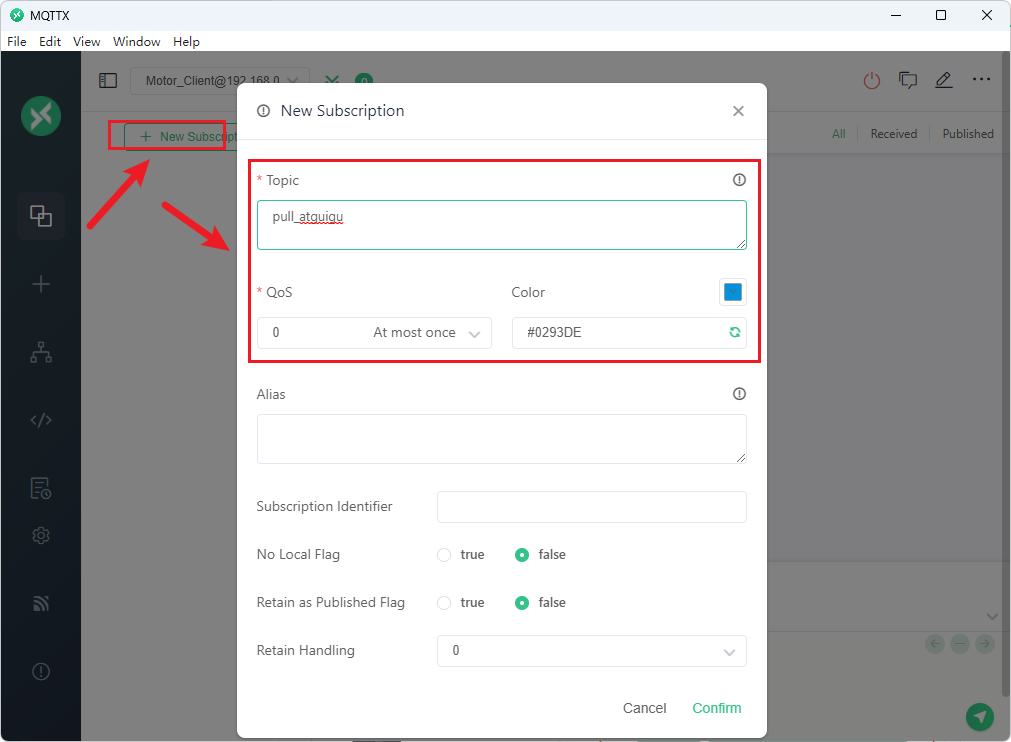Expand the Retain Handling dropdown

click(591, 651)
